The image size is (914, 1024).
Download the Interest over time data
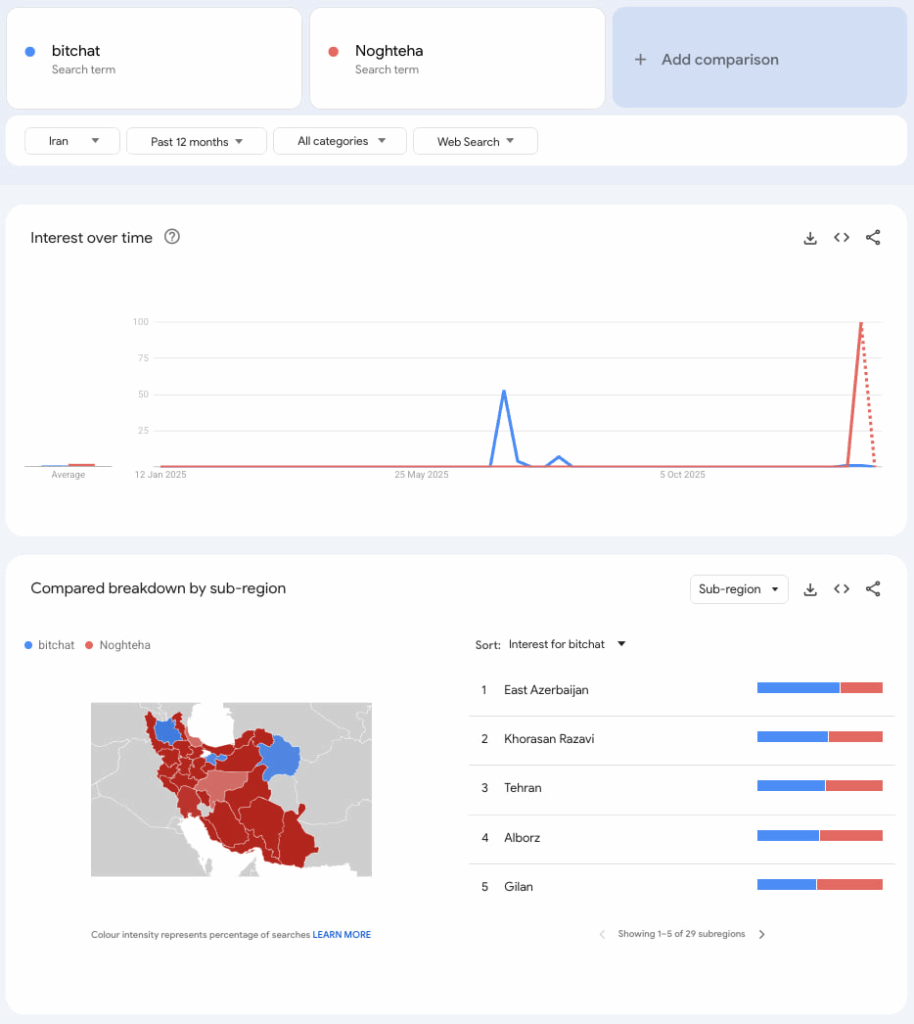coord(810,238)
